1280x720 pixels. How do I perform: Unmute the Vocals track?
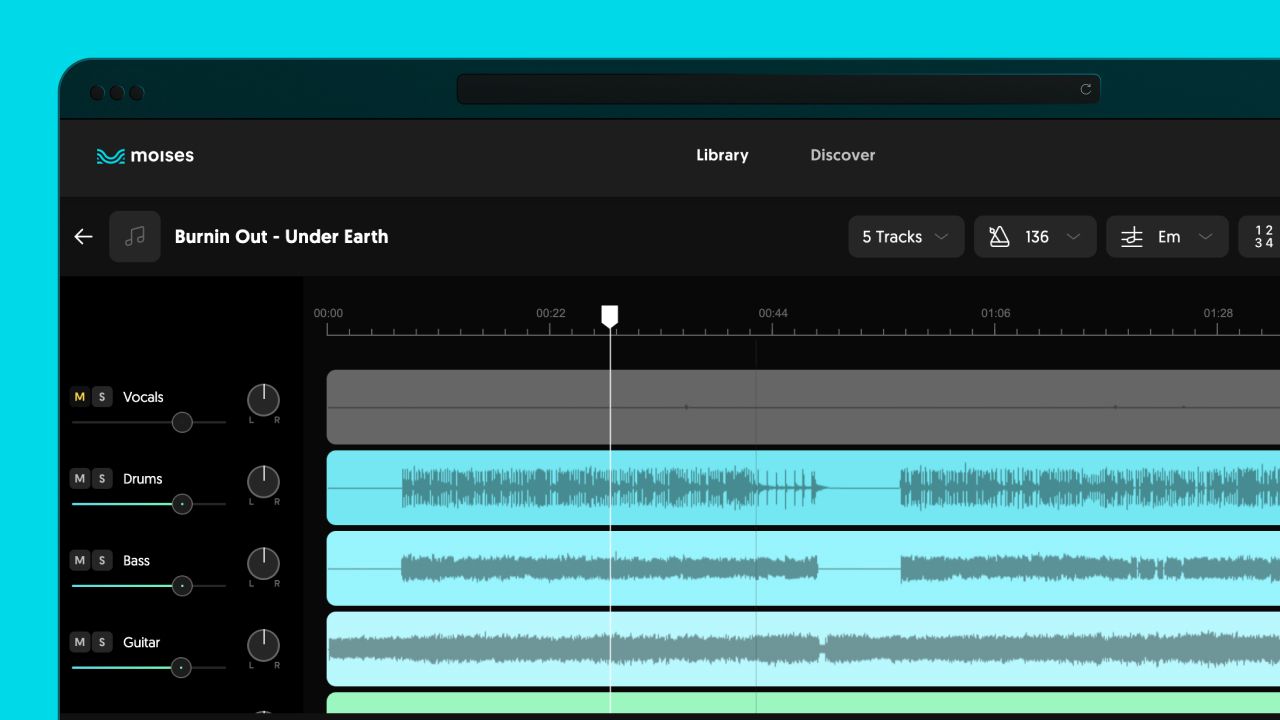tap(80, 397)
